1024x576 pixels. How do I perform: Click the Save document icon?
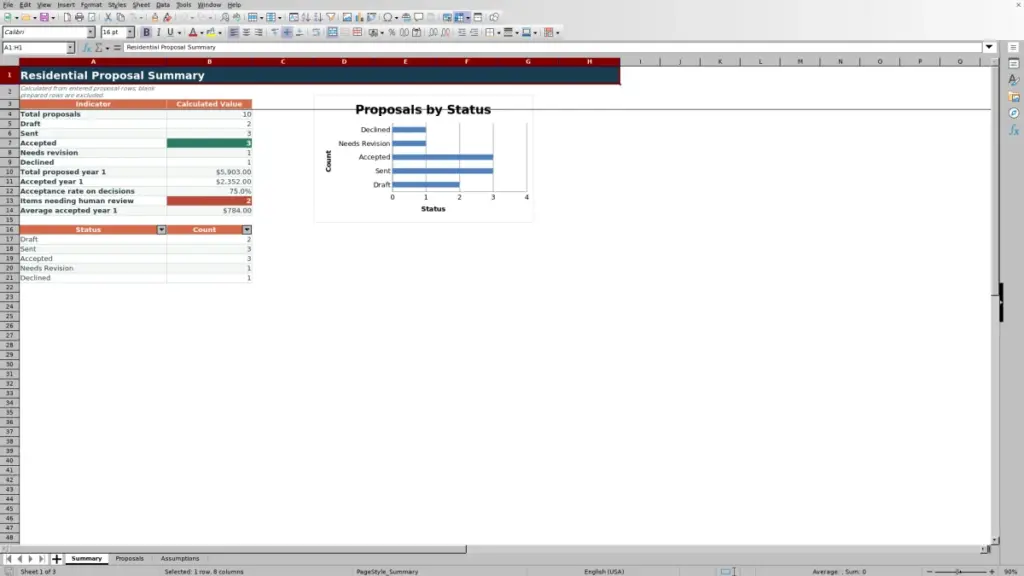pyautogui.click(x=44, y=17)
